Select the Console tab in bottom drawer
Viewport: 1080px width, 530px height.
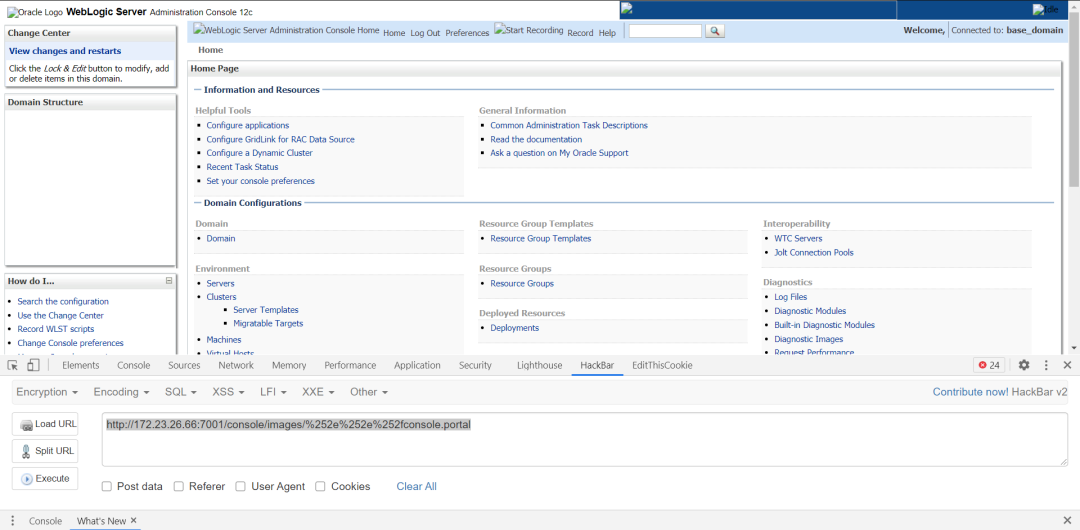pos(45,521)
